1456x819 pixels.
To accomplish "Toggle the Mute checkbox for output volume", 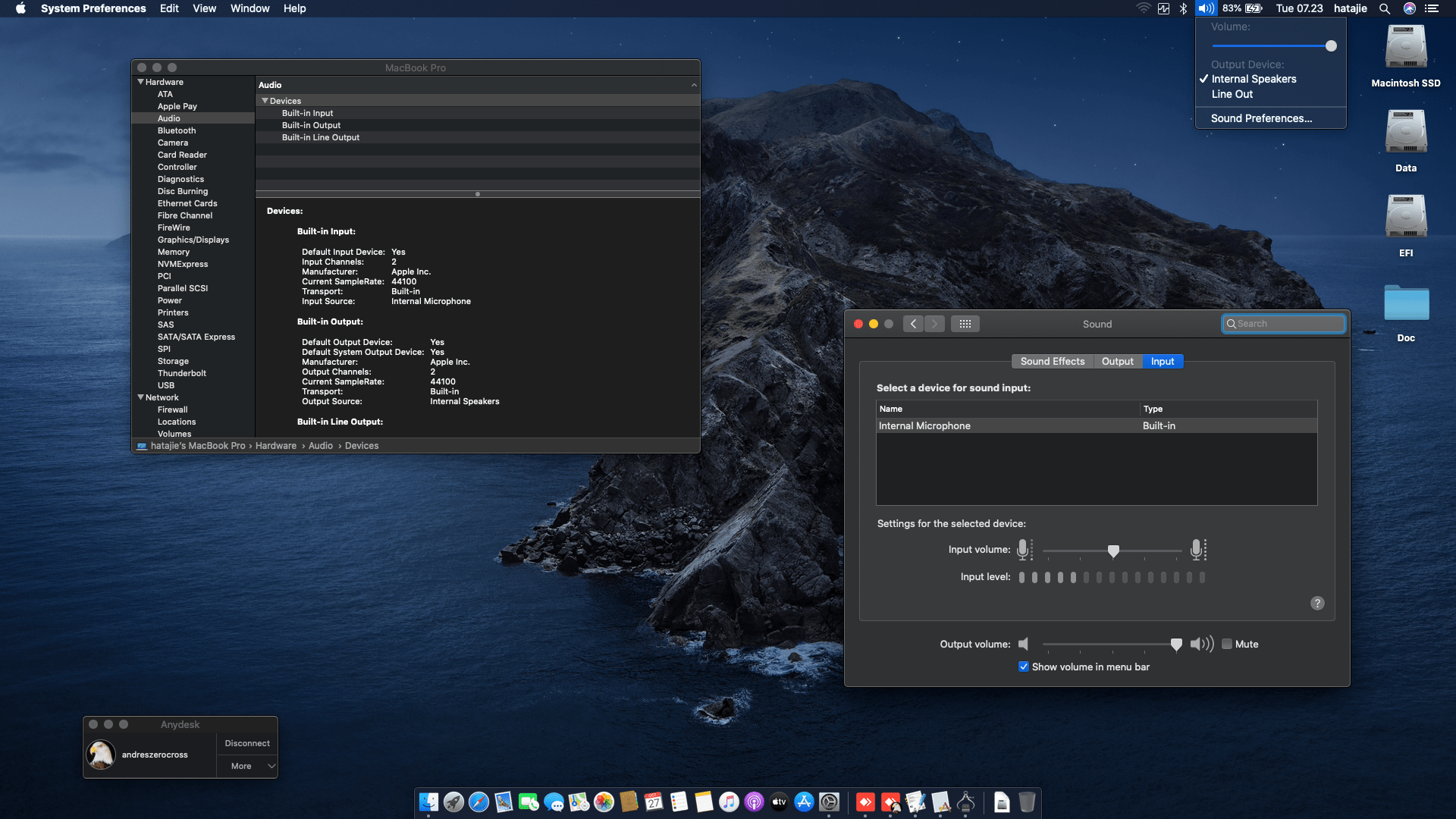I will (1228, 644).
